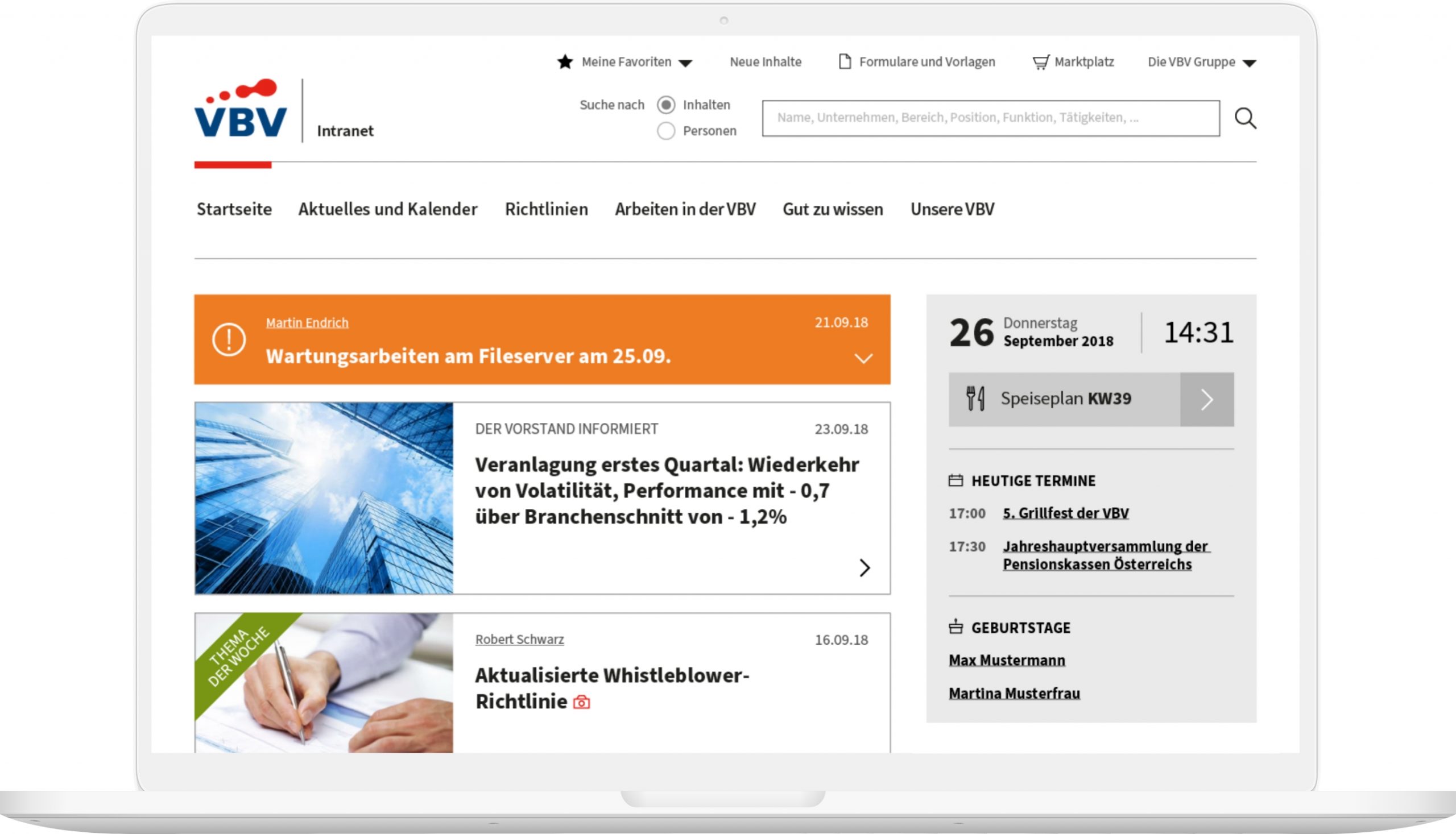This screenshot has width=1456, height=834.
Task: Open Jahreshauptversammlung der Pensionskassen event link
Action: (1106, 555)
